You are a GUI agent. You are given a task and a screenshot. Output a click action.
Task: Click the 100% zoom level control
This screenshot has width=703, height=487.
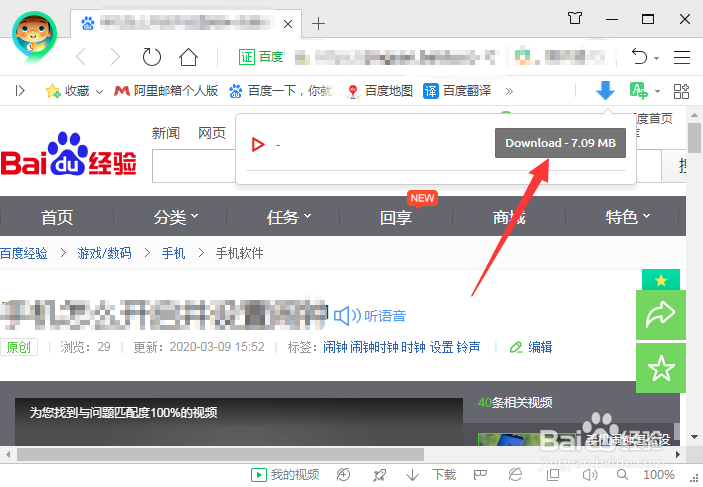659,475
